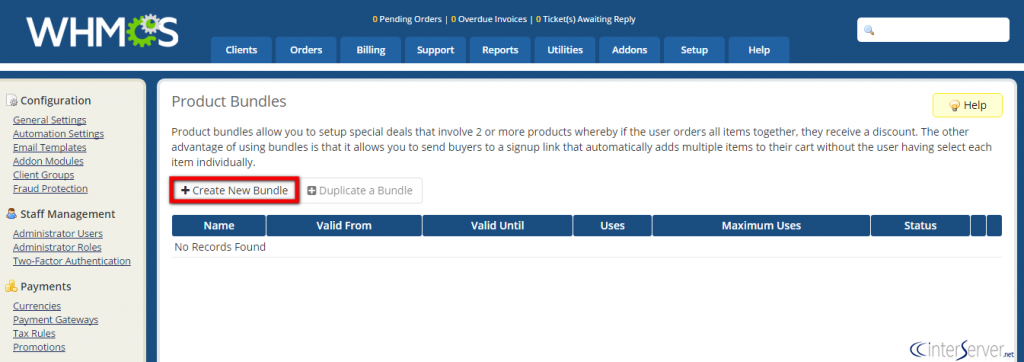Click the Valid Until column header
1024x362 pixels.
[498, 225]
